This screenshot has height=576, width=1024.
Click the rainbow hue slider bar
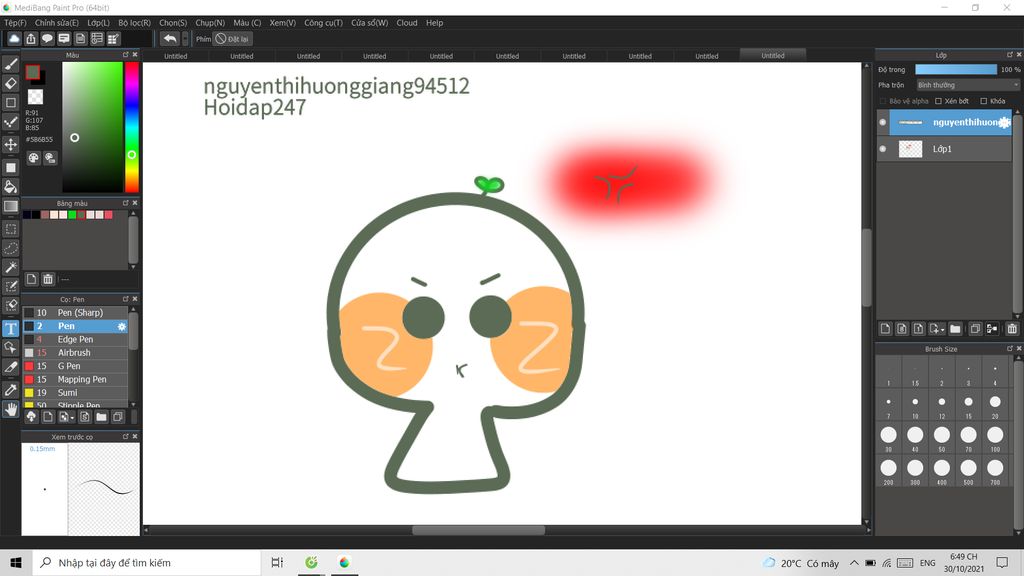coord(132,127)
